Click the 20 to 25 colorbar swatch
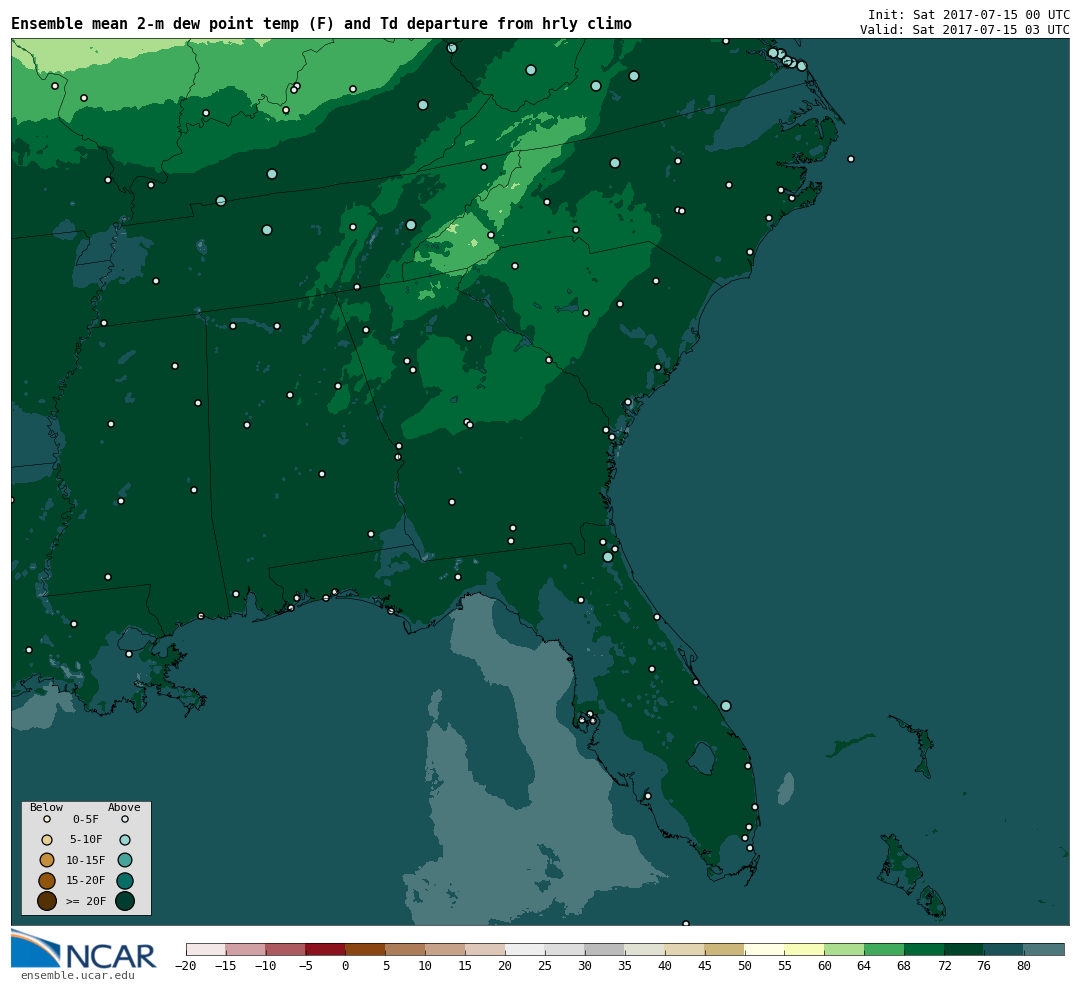Image resolution: width=1080 pixels, height=988 pixels. click(526, 950)
